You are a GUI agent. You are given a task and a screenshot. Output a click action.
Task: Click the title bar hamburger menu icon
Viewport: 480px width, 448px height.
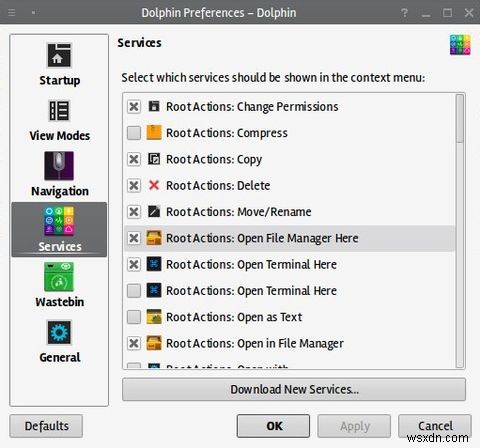pyautogui.click(x=12, y=13)
